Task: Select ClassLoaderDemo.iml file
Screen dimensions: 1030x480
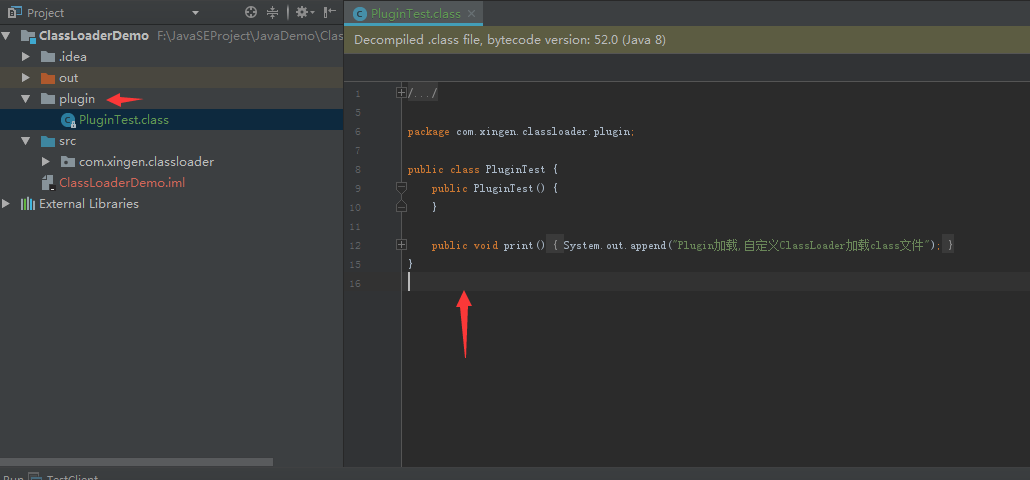Action: coord(122,183)
